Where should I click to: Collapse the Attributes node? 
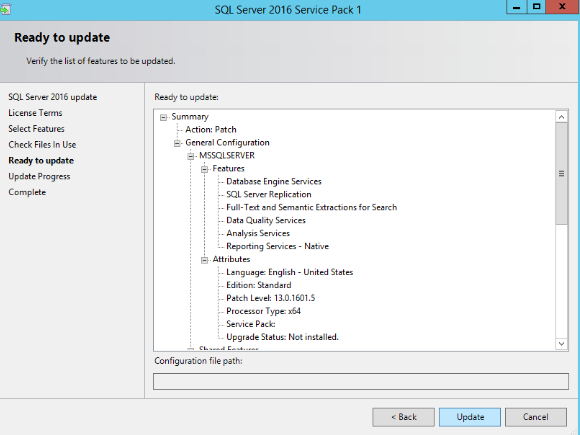coord(204,260)
